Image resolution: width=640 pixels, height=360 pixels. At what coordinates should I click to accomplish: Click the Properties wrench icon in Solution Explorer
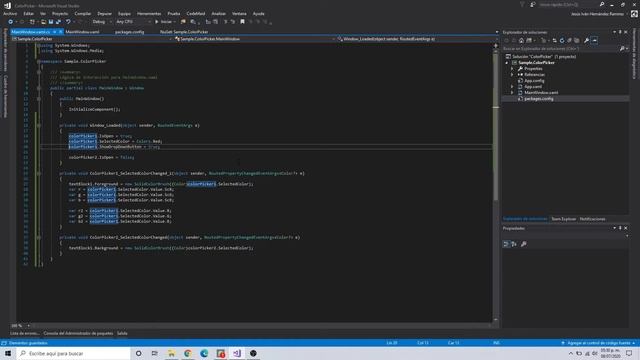pos(587,40)
